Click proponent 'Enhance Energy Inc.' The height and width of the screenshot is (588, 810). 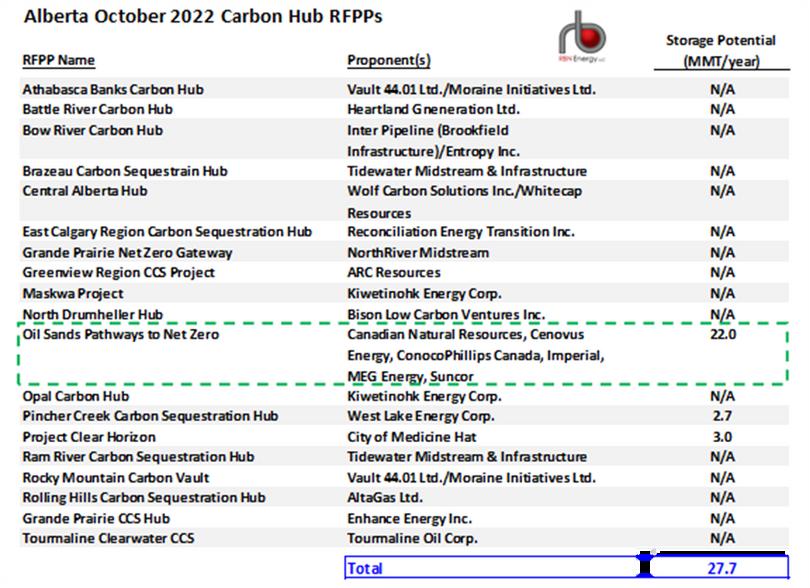coord(409,518)
